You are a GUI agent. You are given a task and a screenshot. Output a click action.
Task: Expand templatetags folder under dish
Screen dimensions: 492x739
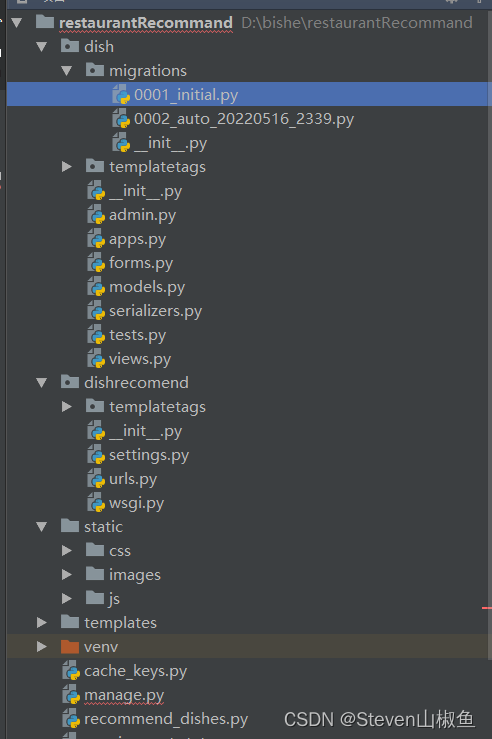pos(67,166)
